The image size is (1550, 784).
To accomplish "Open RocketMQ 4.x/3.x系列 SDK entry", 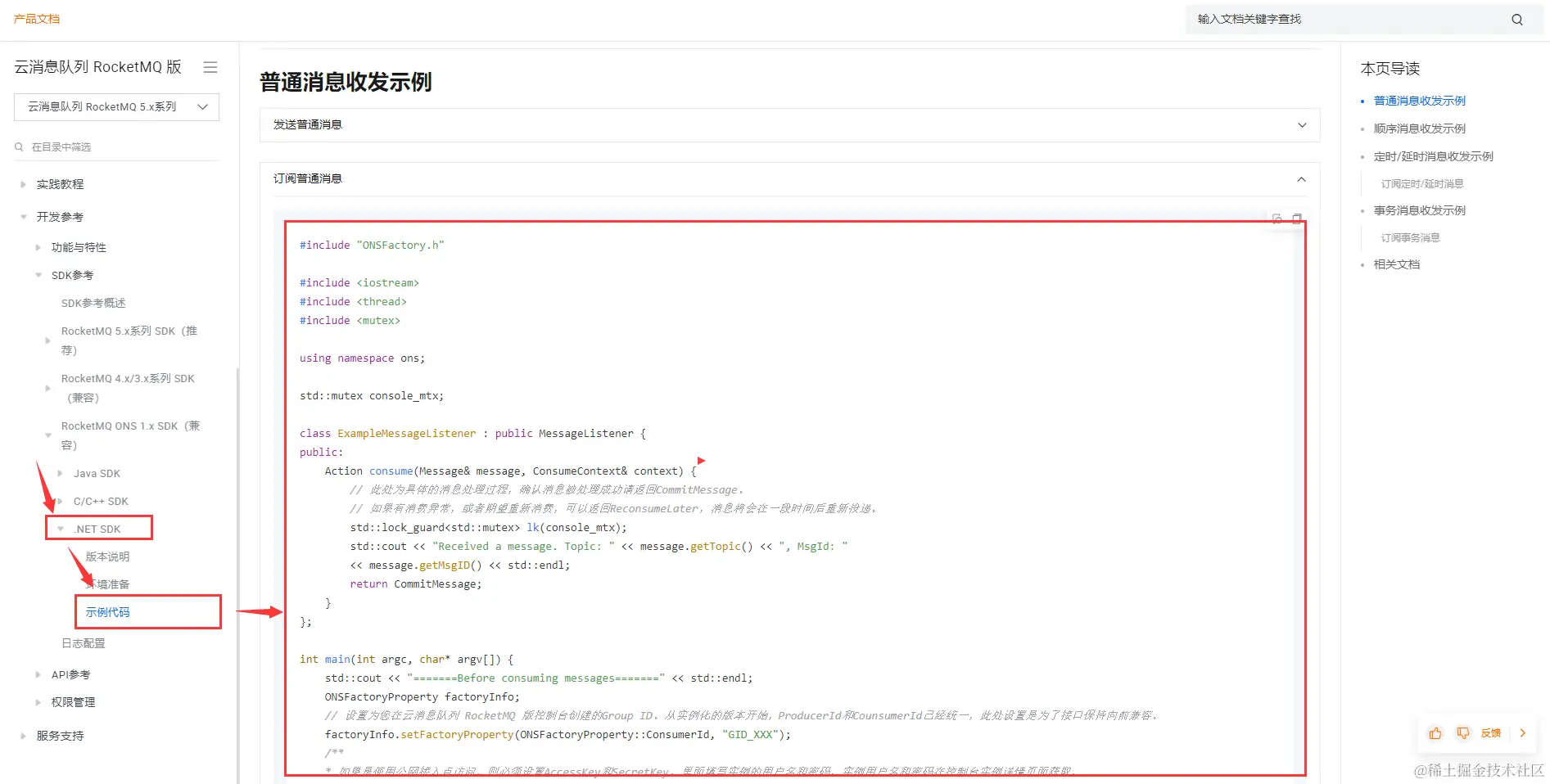I will 128,388.
